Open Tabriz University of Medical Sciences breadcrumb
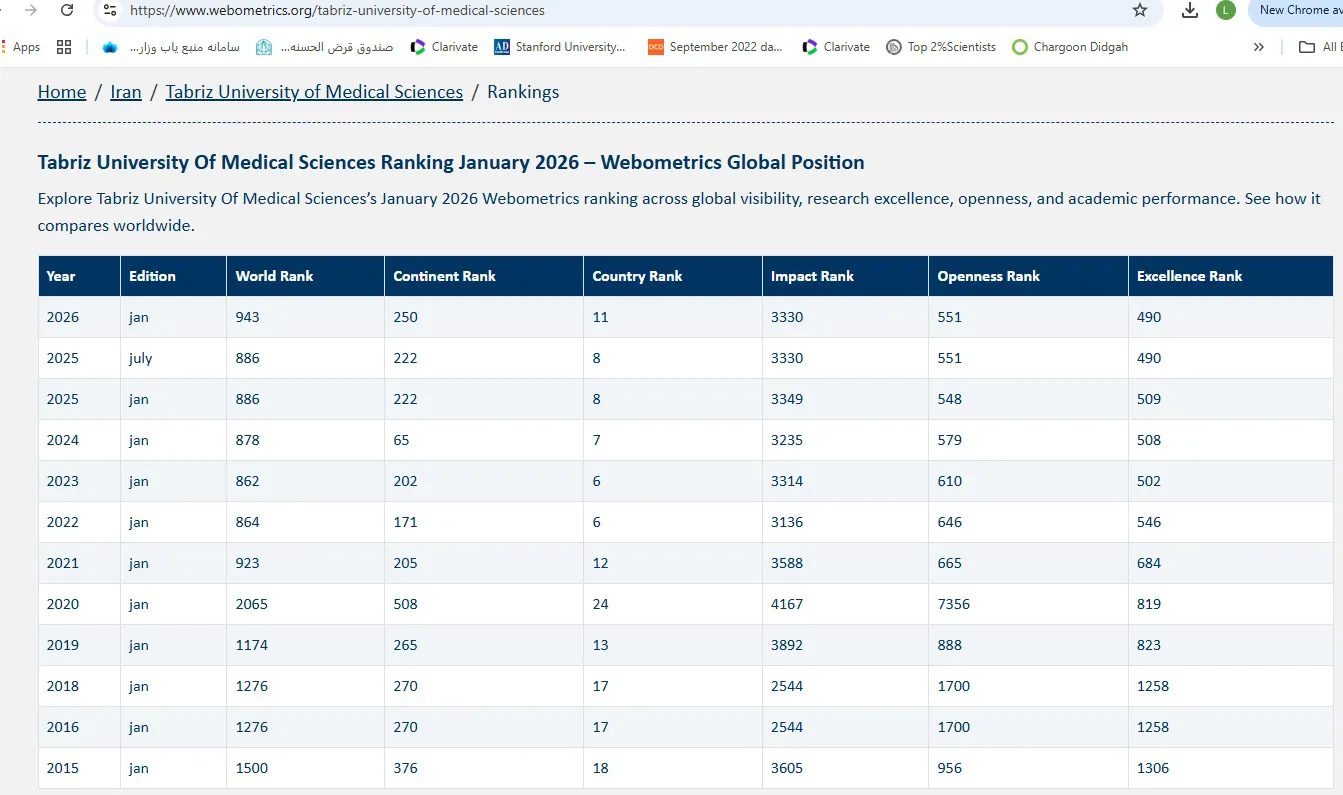Image resolution: width=1343 pixels, height=795 pixels. tap(314, 92)
